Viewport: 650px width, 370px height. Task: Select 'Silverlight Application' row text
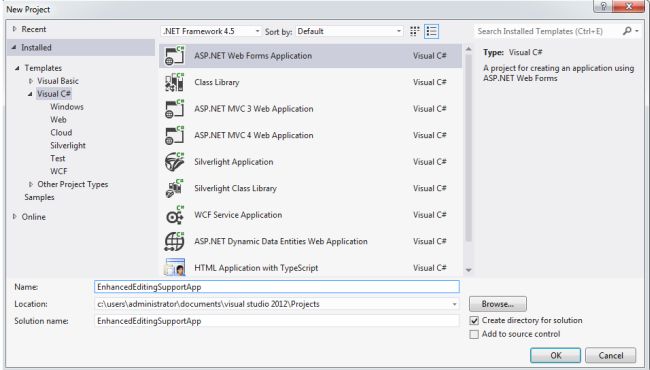[x=234, y=162]
